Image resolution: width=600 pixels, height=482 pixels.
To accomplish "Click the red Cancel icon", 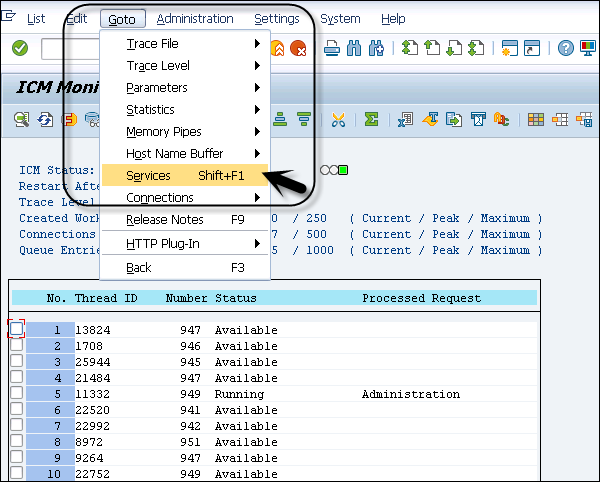I will pyautogui.click(x=297, y=48).
